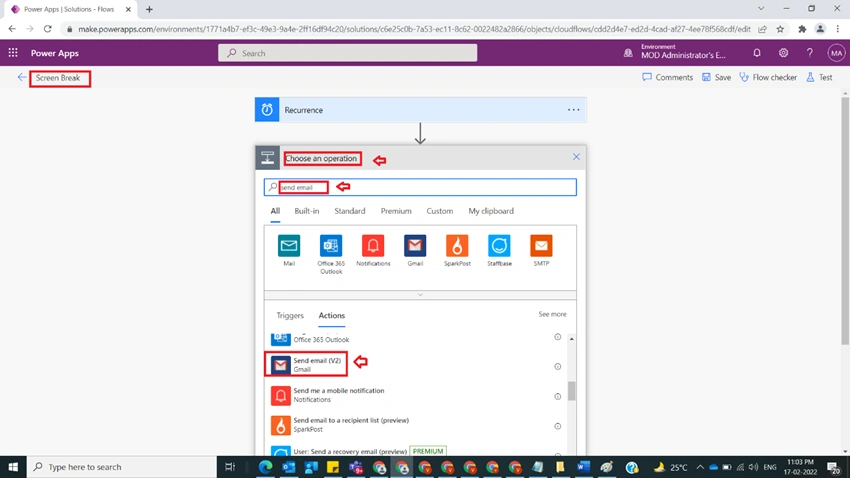Select the Send email (V2) Gmail action
This screenshot has width=850, height=478.
click(417, 365)
